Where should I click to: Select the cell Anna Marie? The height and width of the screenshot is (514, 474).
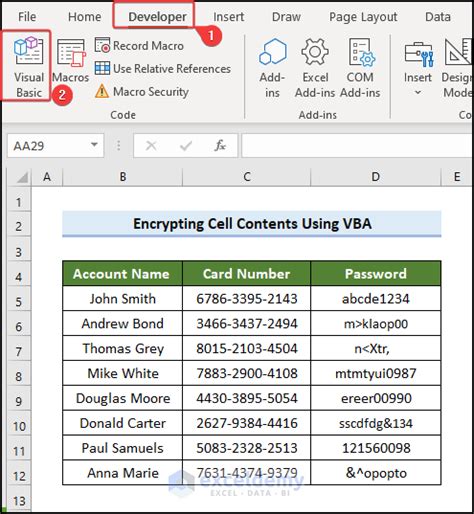coord(122,473)
